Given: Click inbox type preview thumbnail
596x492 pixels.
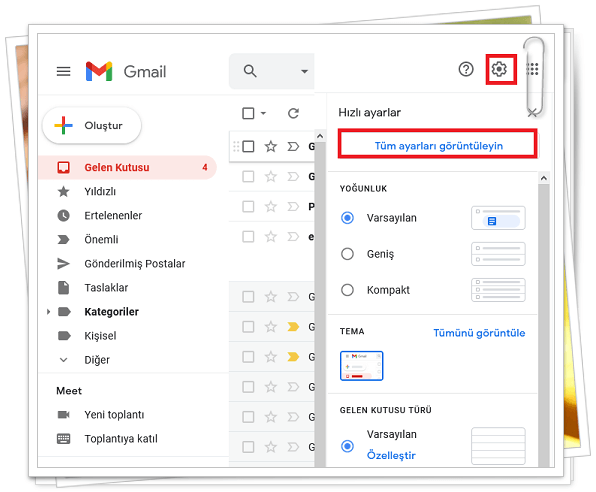Looking at the screenshot, I should click(498, 446).
